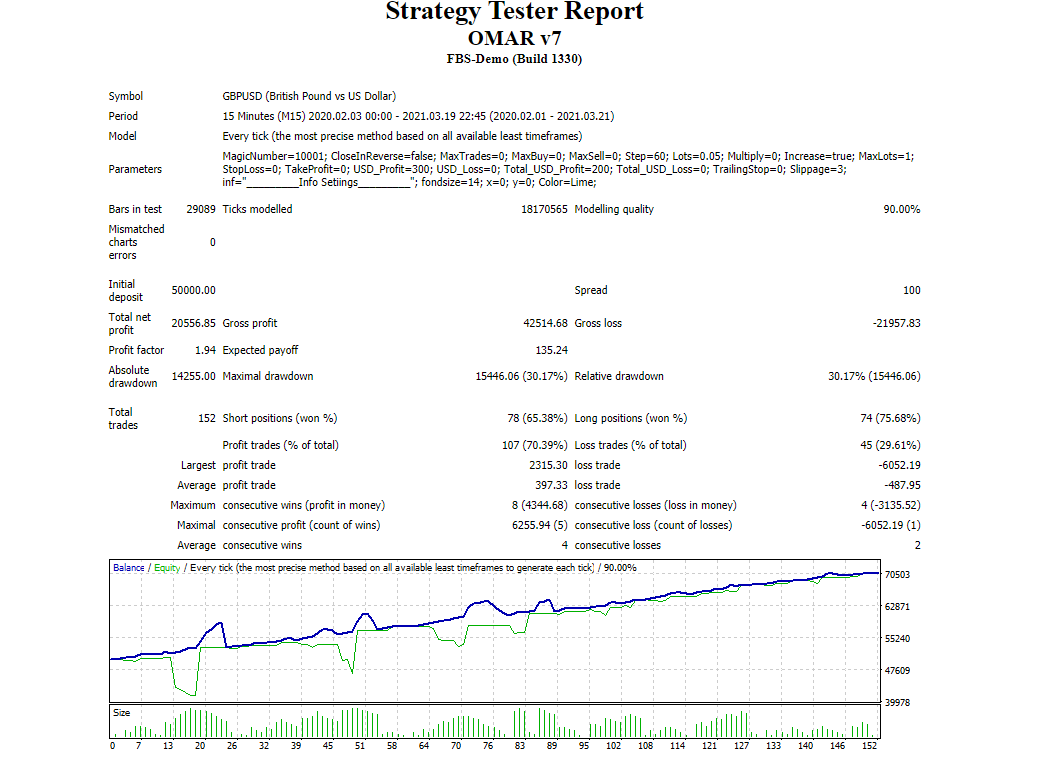Click the Strategy Tester Report title
This screenshot has height=759, width=1056.
pyautogui.click(x=514, y=12)
